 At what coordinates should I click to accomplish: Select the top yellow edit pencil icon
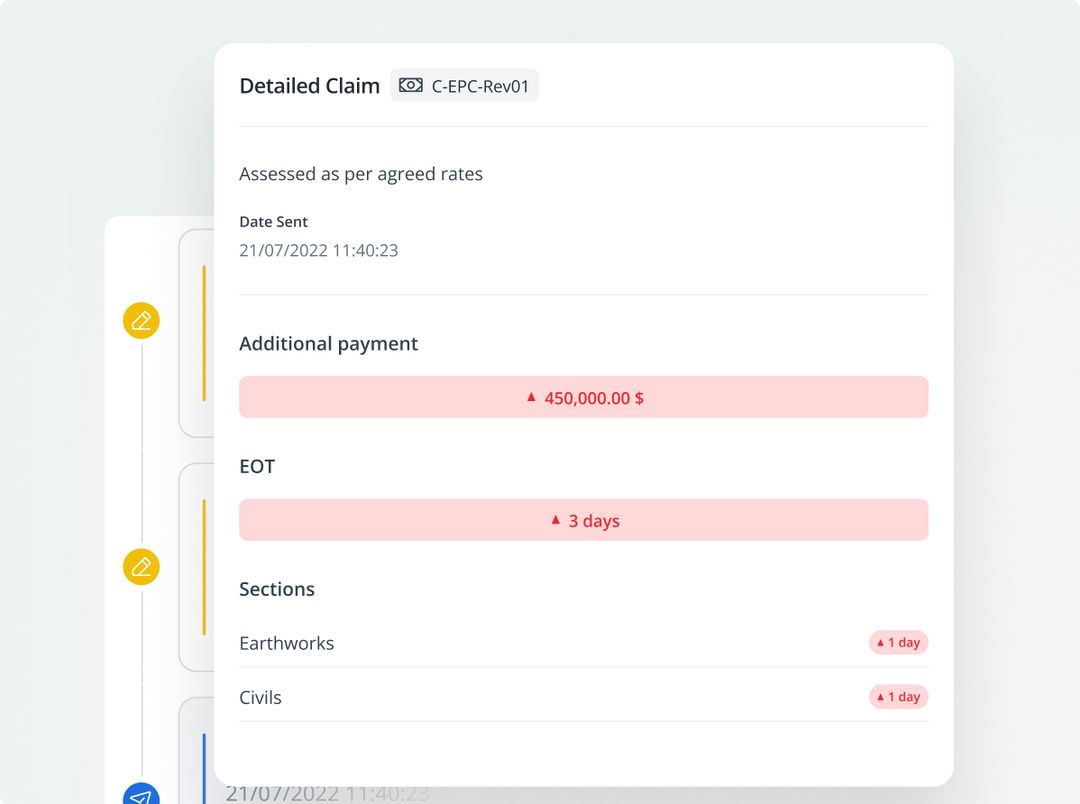[x=141, y=320]
